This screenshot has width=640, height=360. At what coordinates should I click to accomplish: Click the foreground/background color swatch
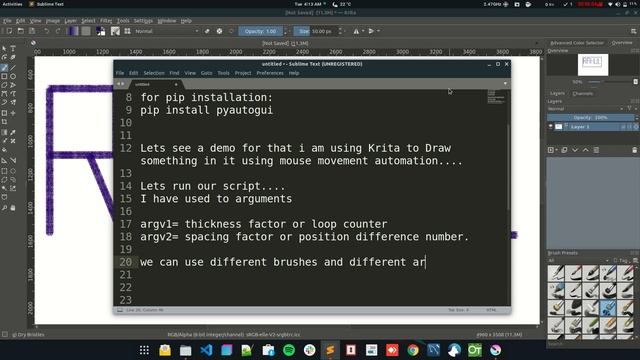(100, 31)
